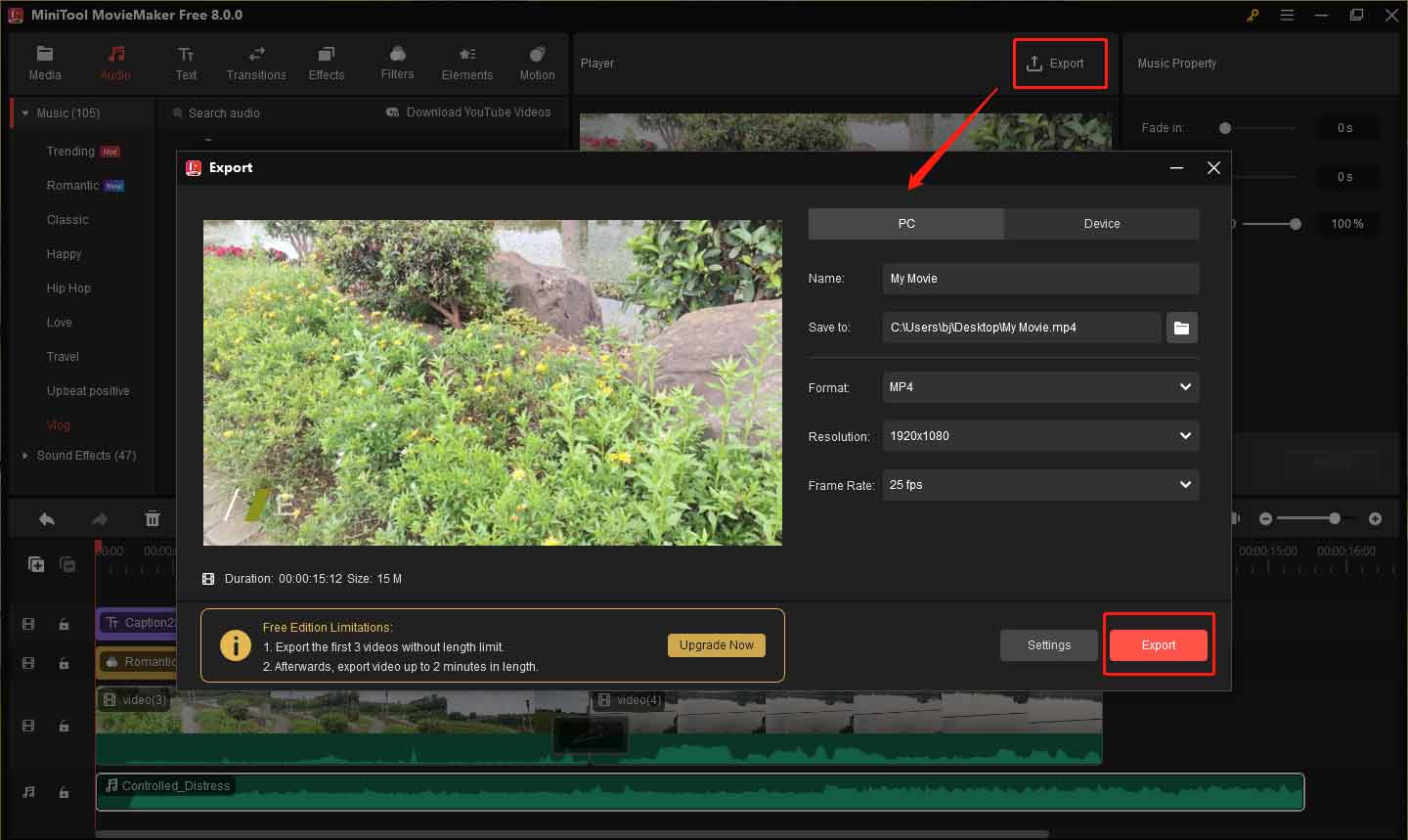Select the Happy music category

point(64,254)
